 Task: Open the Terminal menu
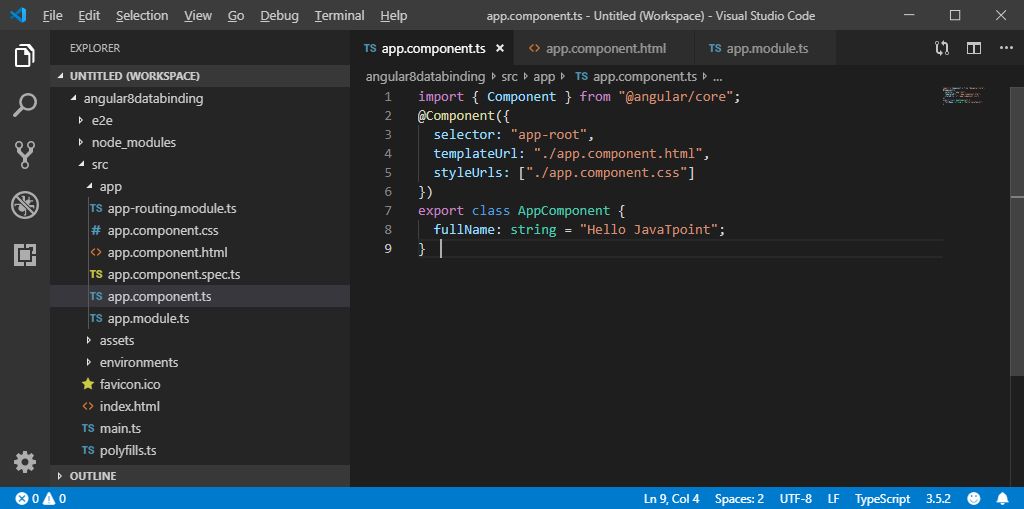pyautogui.click(x=338, y=15)
